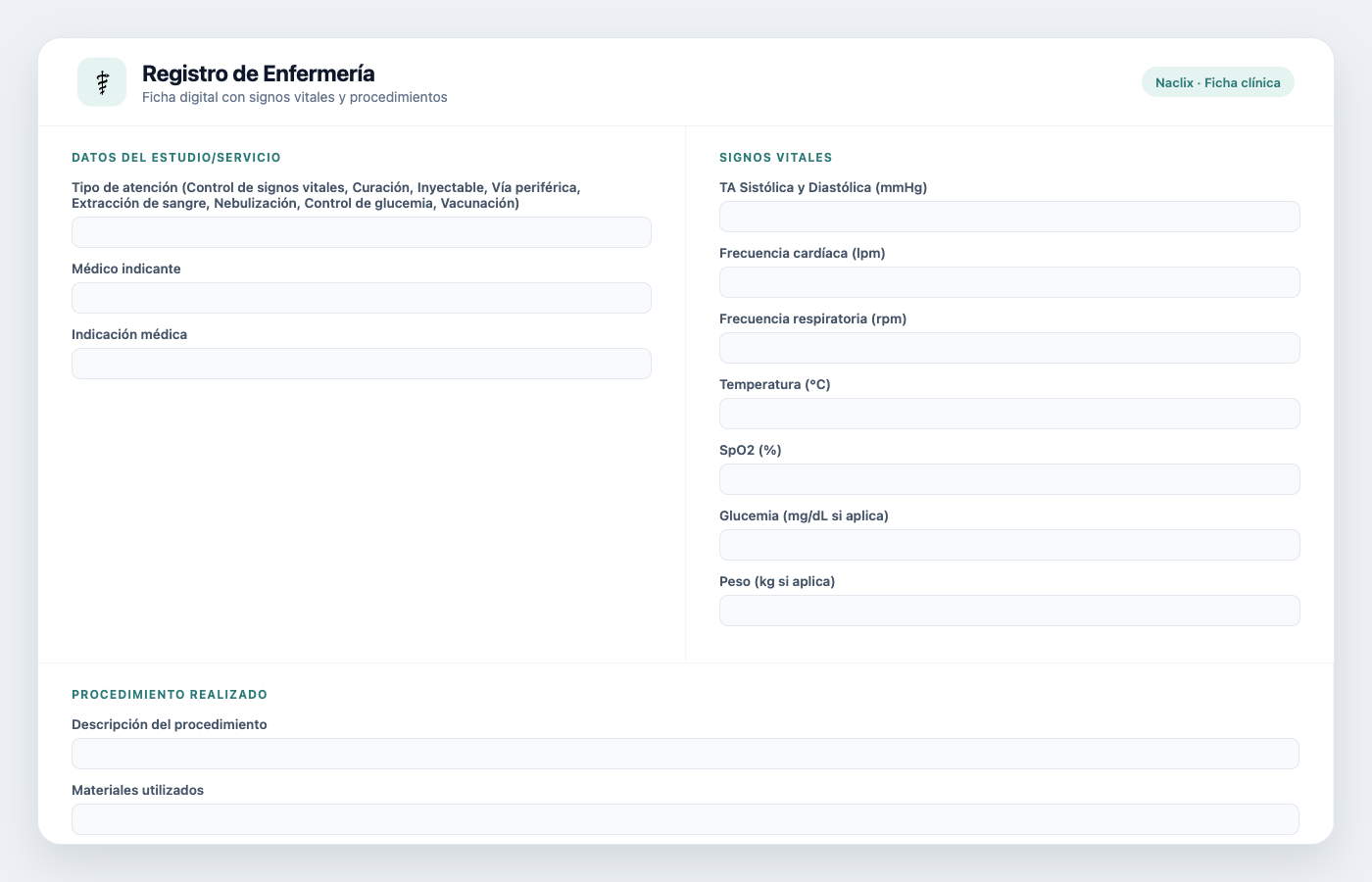Click the TA Sistólica y Diastólica label
Image resolution: width=1372 pixels, height=882 pixels.
823,187
